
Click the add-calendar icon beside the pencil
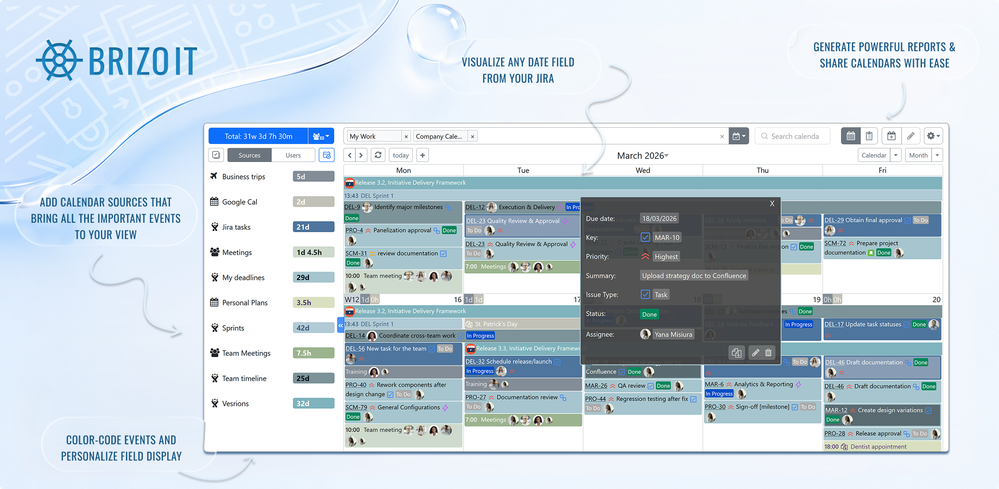(x=891, y=136)
